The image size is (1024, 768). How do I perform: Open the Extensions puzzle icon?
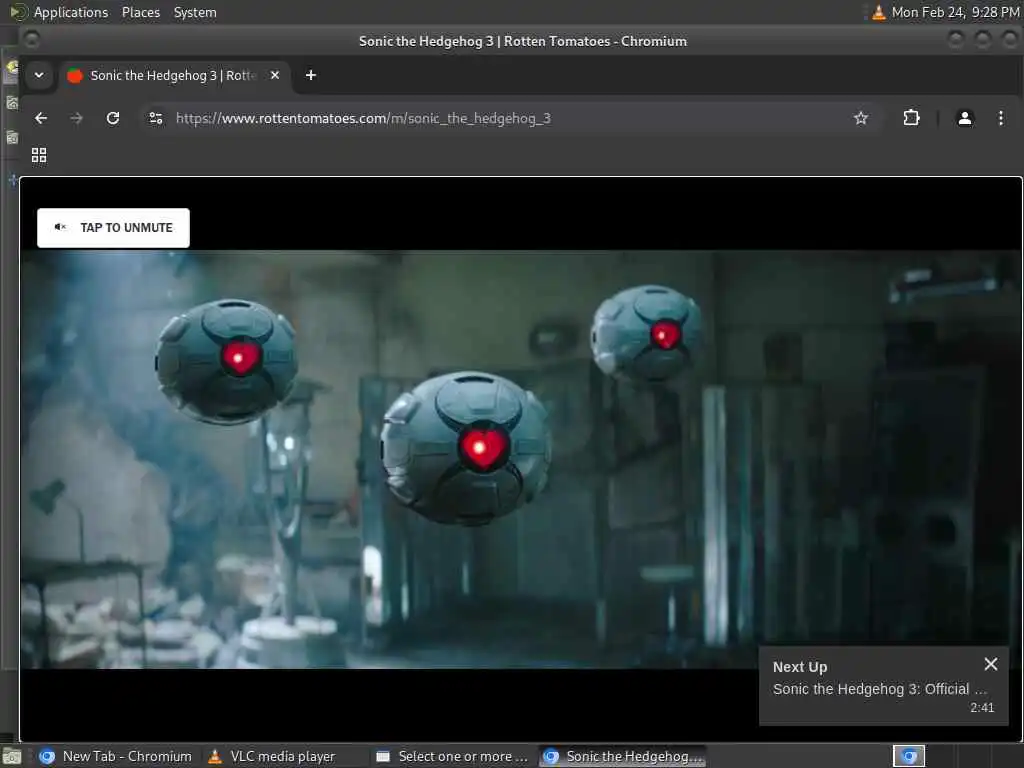click(911, 118)
